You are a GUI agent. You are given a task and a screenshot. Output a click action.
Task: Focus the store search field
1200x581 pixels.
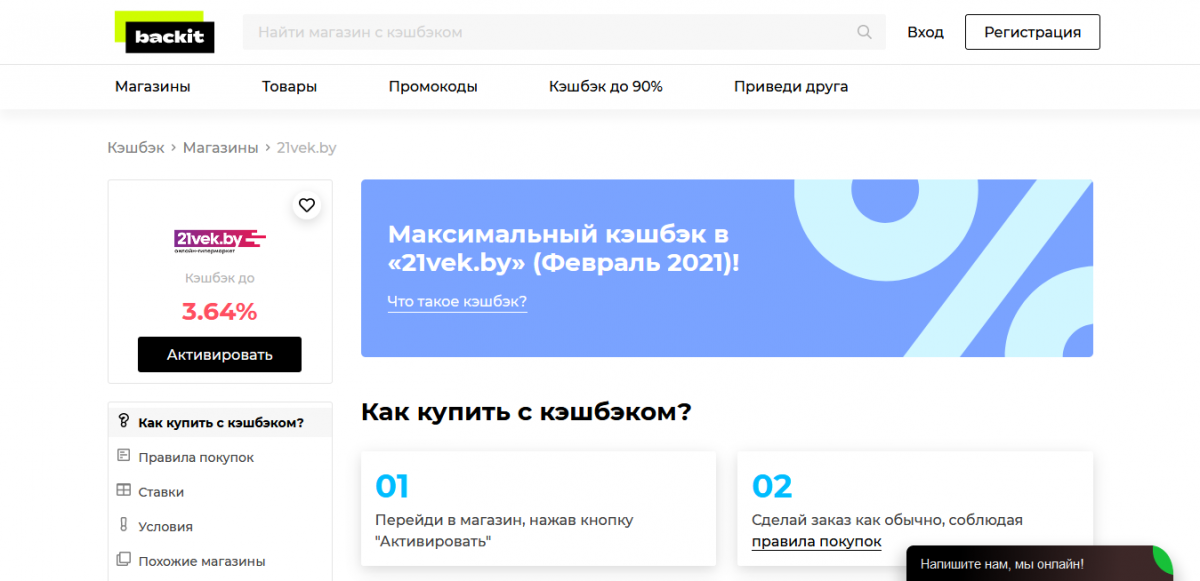tap(564, 32)
